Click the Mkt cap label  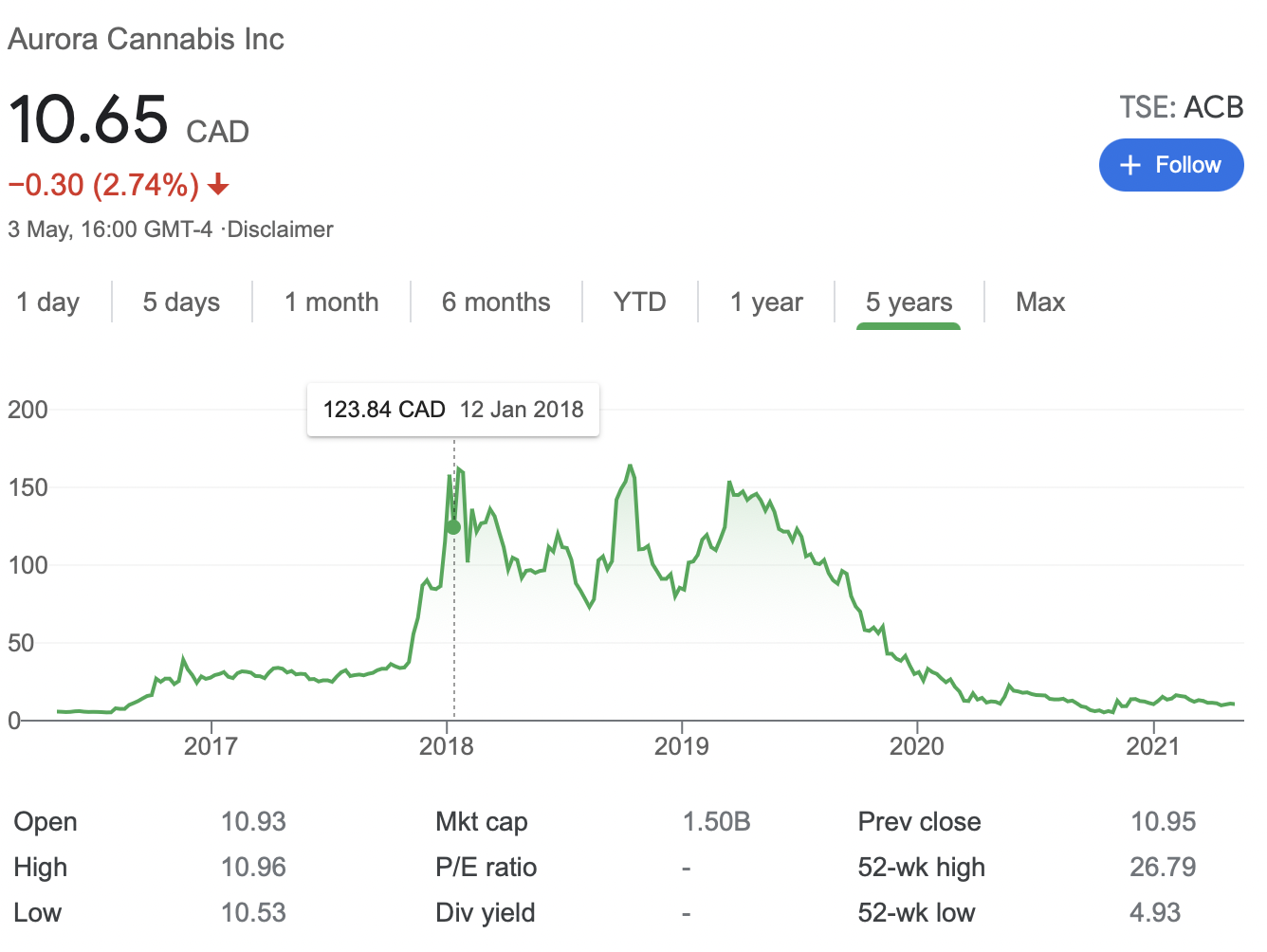pos(482,822)
